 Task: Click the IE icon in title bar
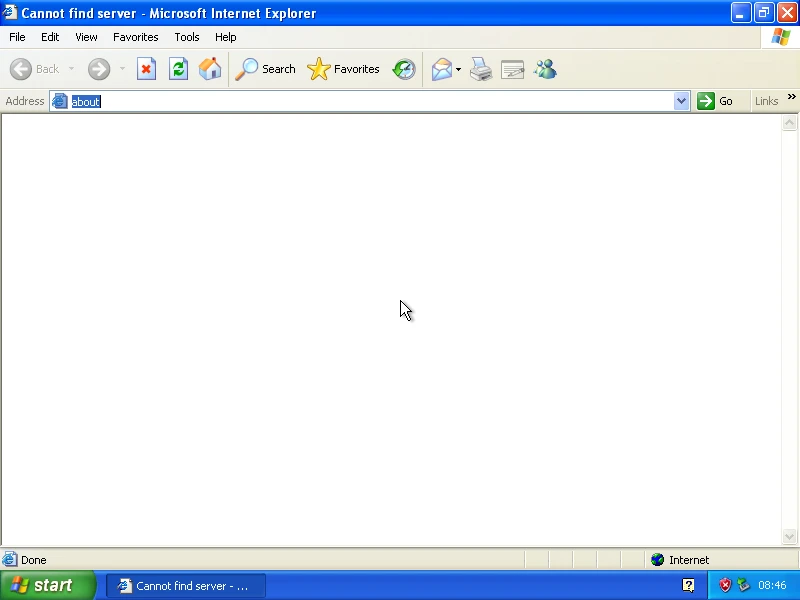click(x=10, y=12)
